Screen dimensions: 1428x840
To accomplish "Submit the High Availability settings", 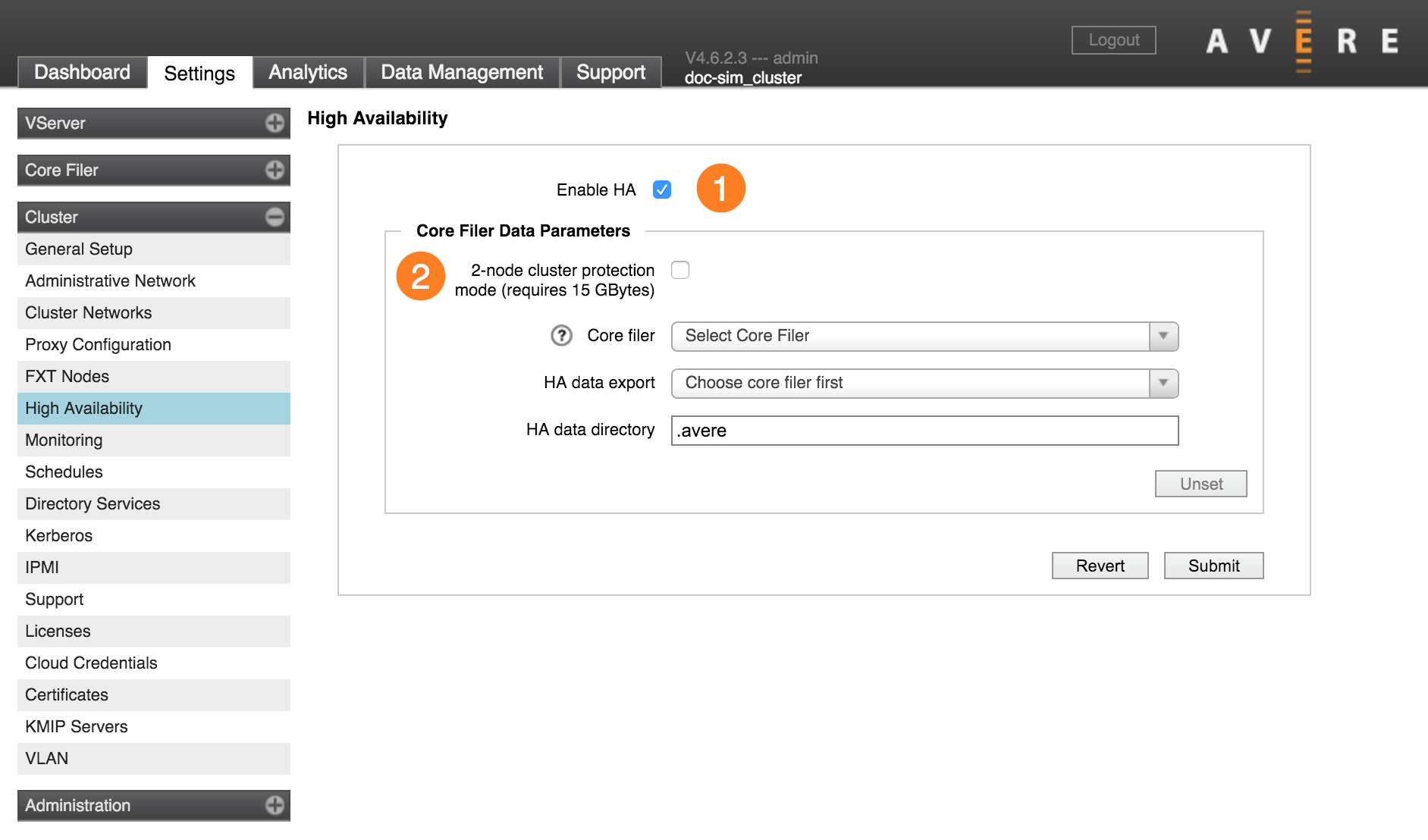I will tap(1213, 566).
